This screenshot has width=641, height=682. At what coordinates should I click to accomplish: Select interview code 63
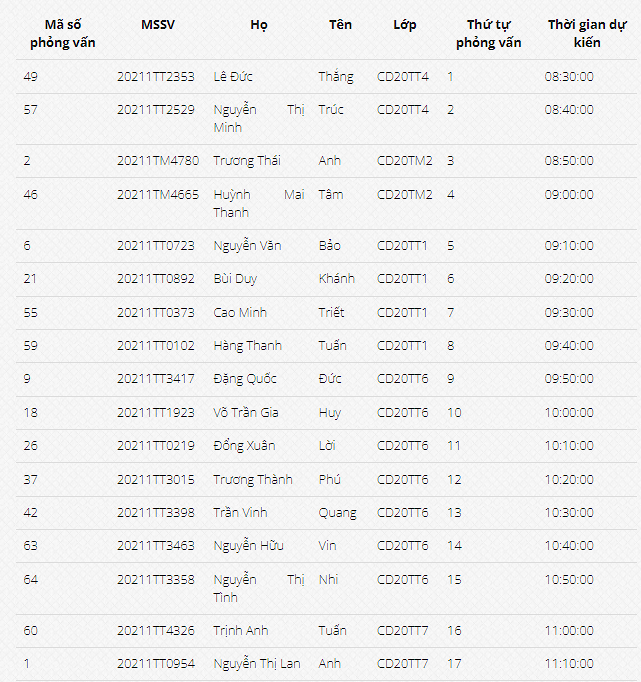tap(30, 546)
